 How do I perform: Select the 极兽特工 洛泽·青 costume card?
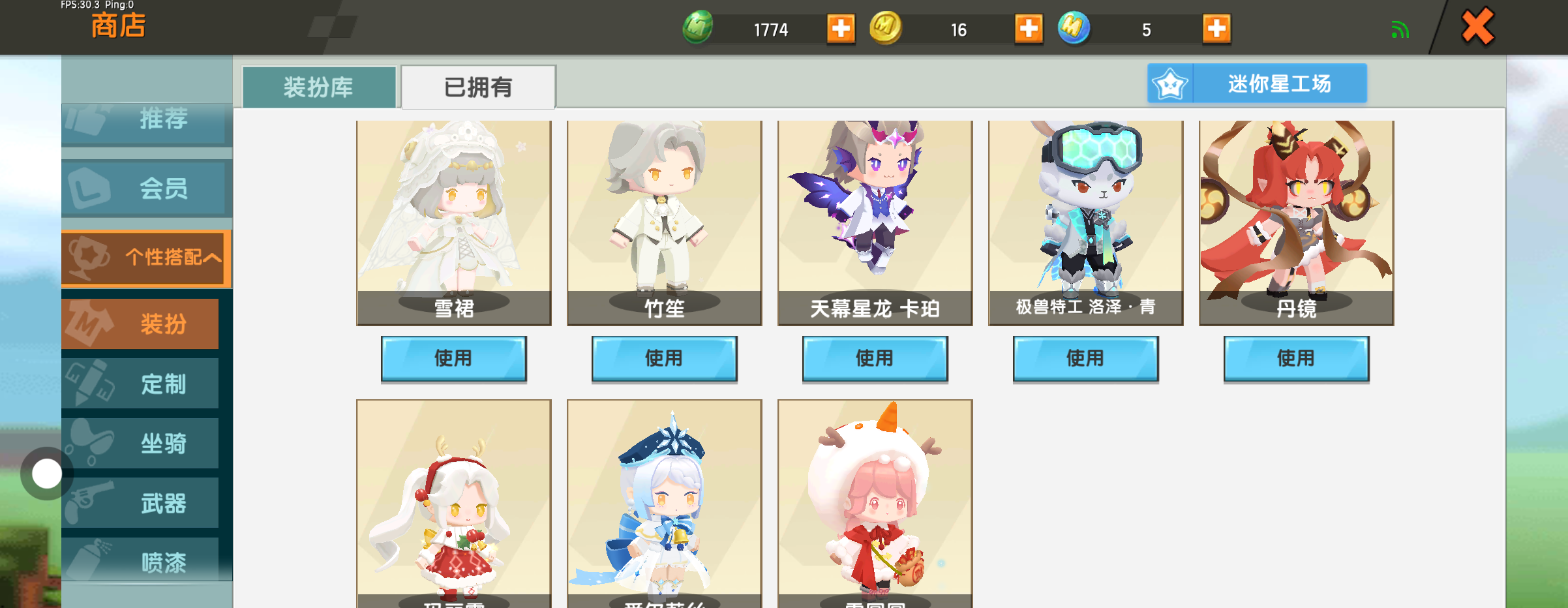1085,222
